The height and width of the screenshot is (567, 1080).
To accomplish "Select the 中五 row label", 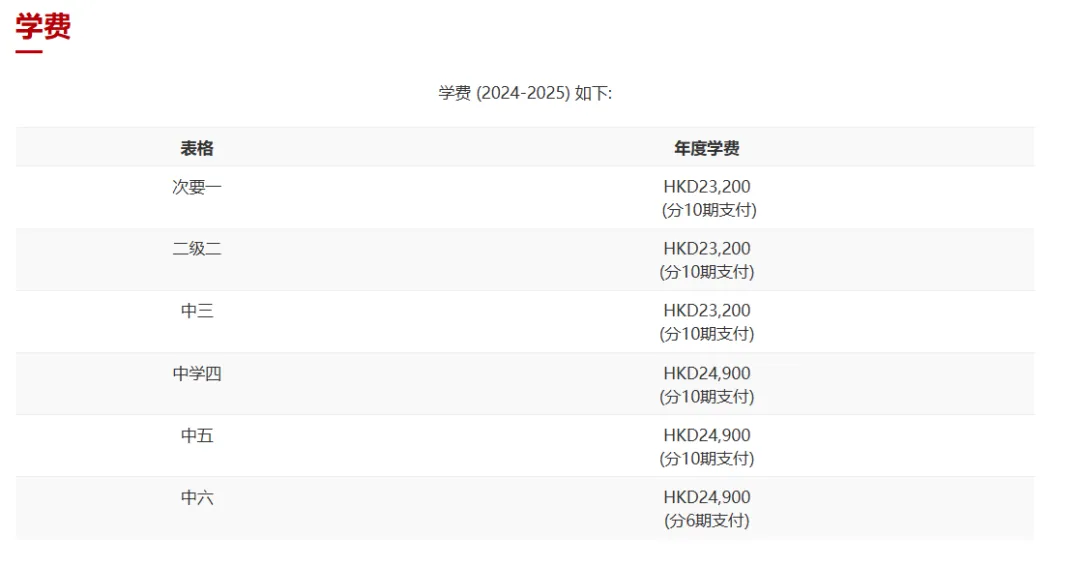I will click(197, 435).
